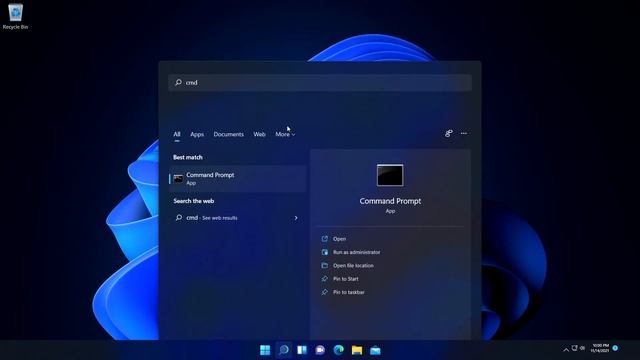The height and width of the screenshot is (360, 640).
Task: Open File Explorer from the taskbar
Action: (357, 350)
